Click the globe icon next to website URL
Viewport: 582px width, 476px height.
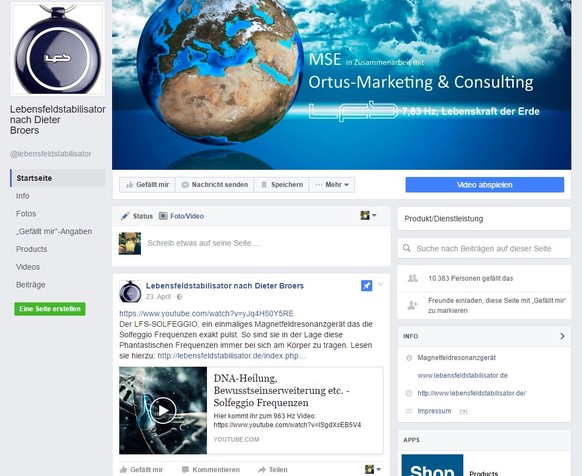point(409,393)
